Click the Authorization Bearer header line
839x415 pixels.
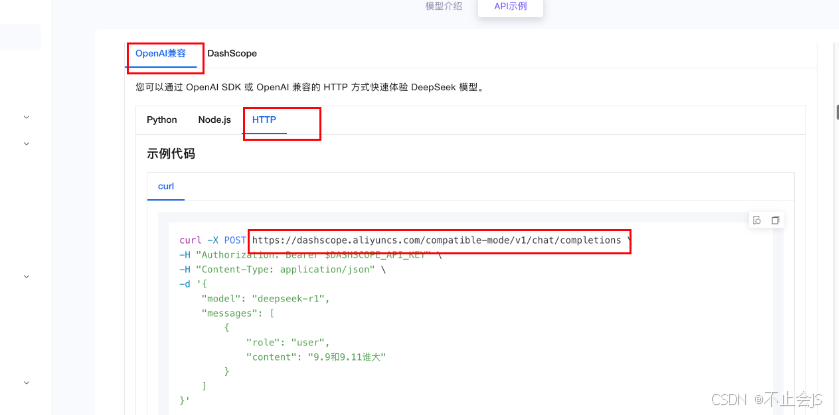click(x=311, y=255)
